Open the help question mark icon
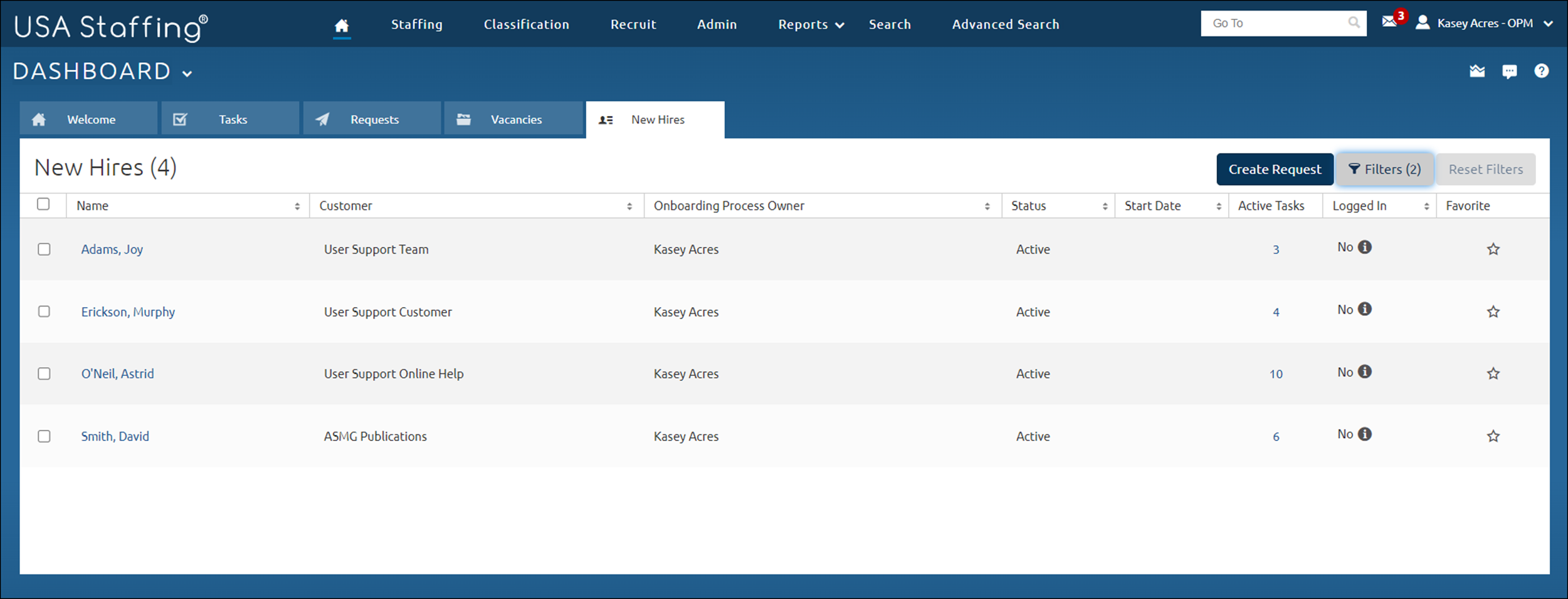The height and width of the screenshot is (599, 1568). click(1543, 71)
